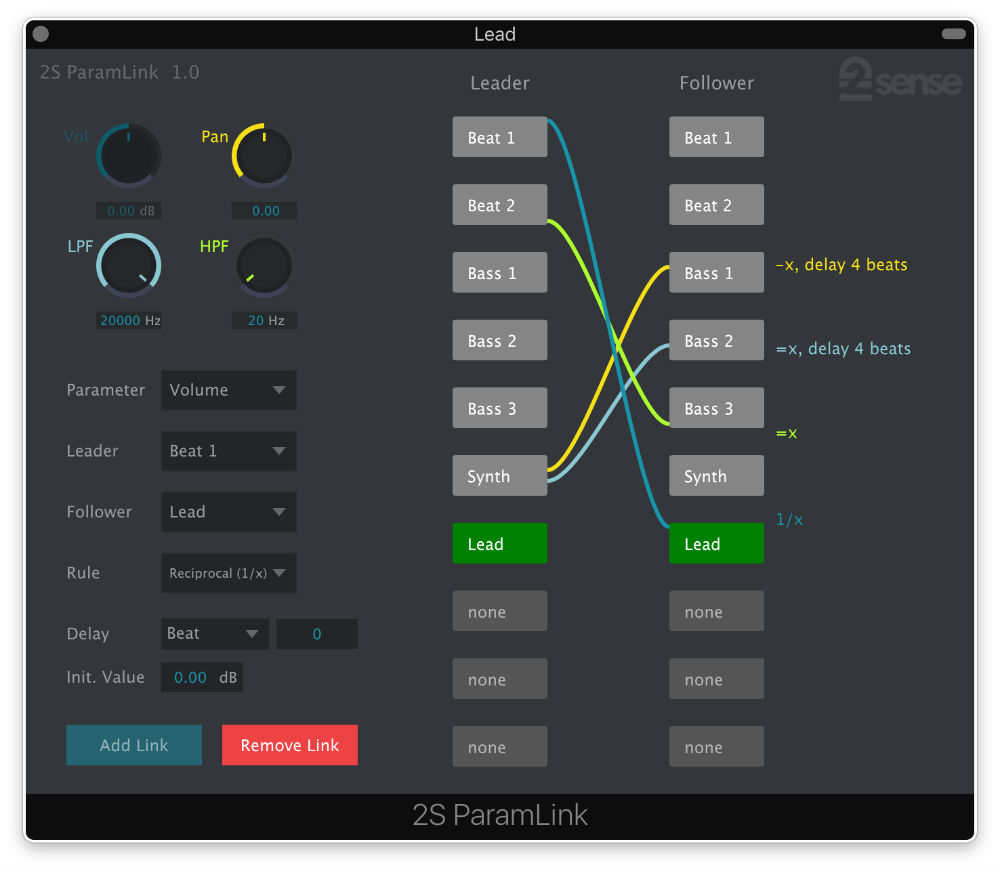Click the last none slot in Leader column
Image resolution: width=1000 pixels, height=871 pixels.
point(500,746)
